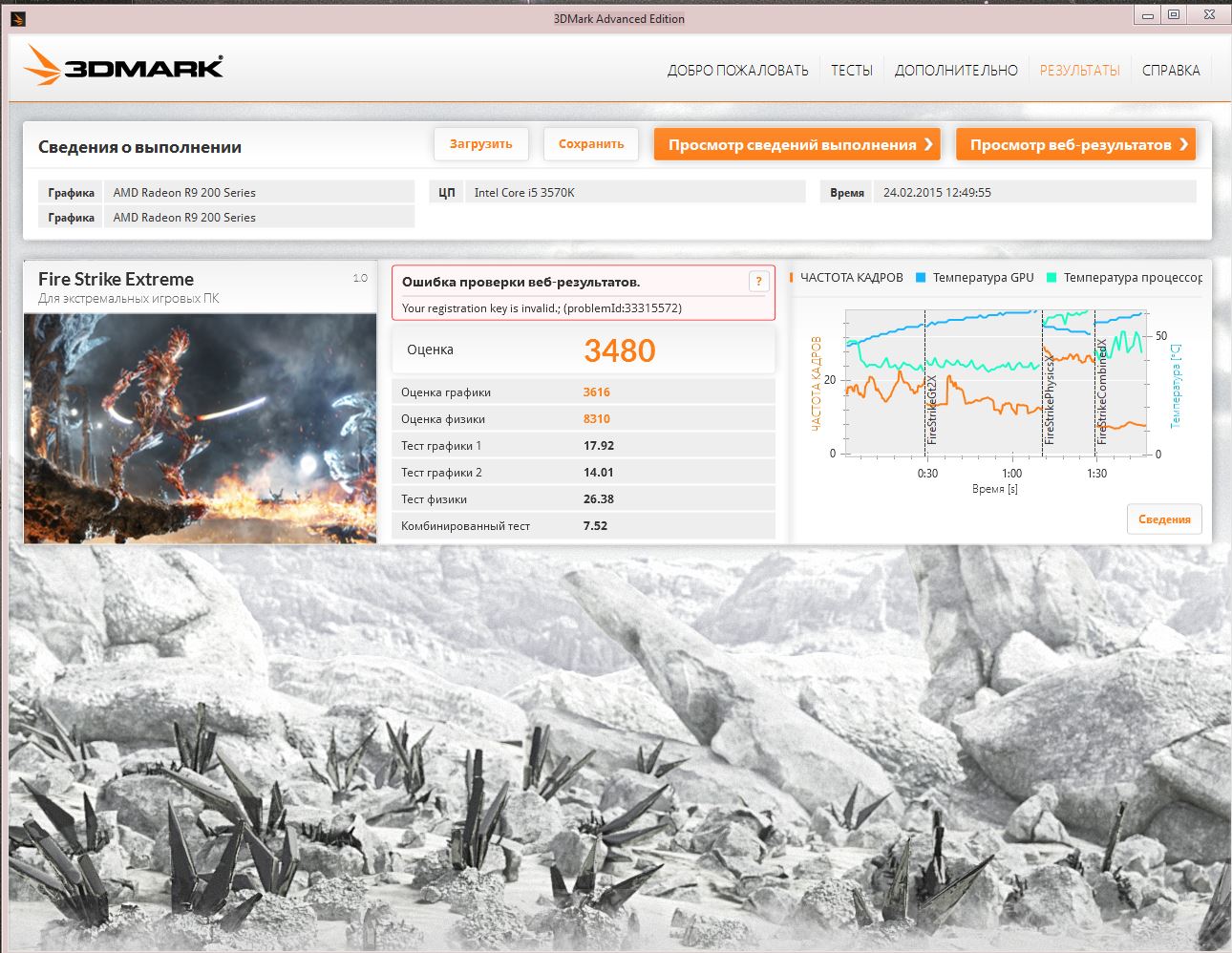Open the question mark help icon
Screen dimensions: 1232x953
(759, 281)
